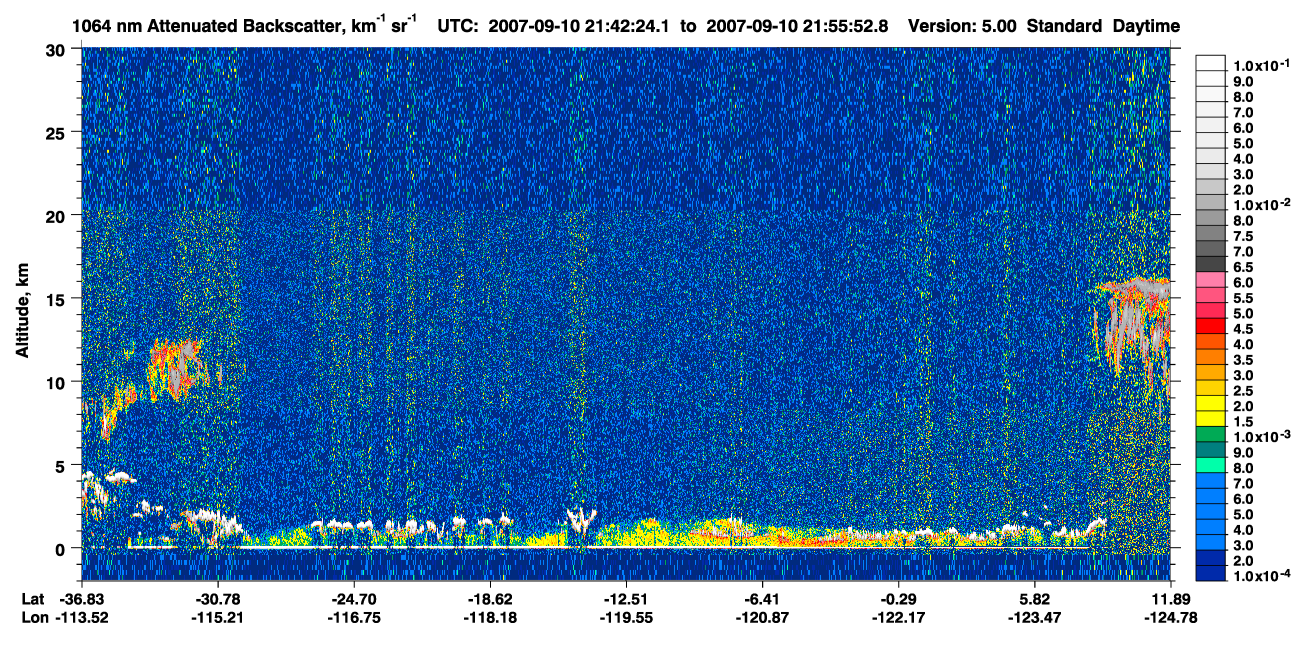Click the colorbar label 2.5

point(1244,391)
